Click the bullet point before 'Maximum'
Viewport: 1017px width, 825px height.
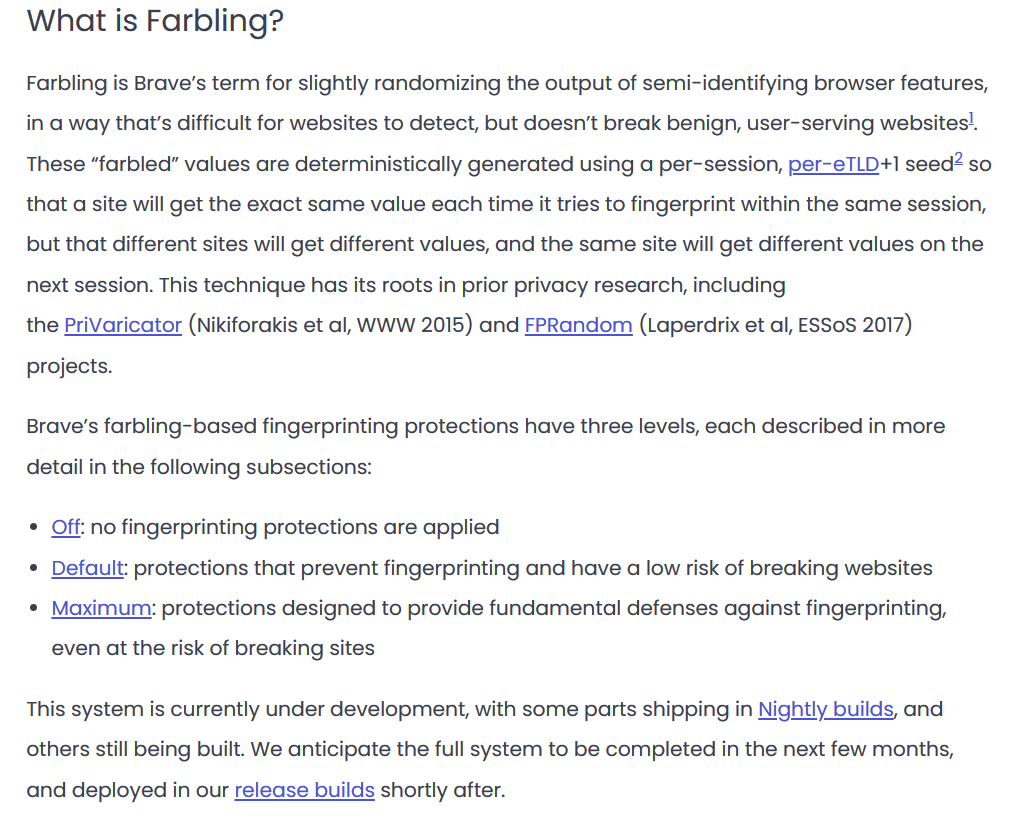pyautogui.click(x=34, y=608)
